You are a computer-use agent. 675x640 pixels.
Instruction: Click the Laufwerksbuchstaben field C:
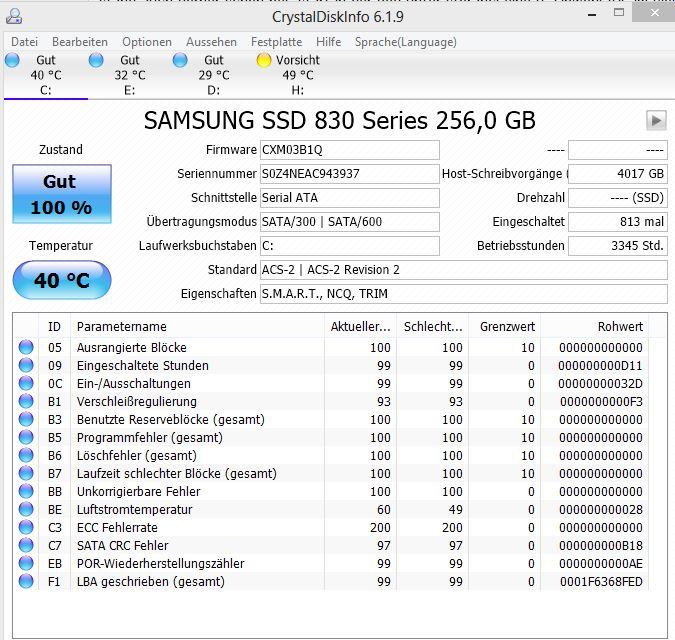[x=350, y=246]
